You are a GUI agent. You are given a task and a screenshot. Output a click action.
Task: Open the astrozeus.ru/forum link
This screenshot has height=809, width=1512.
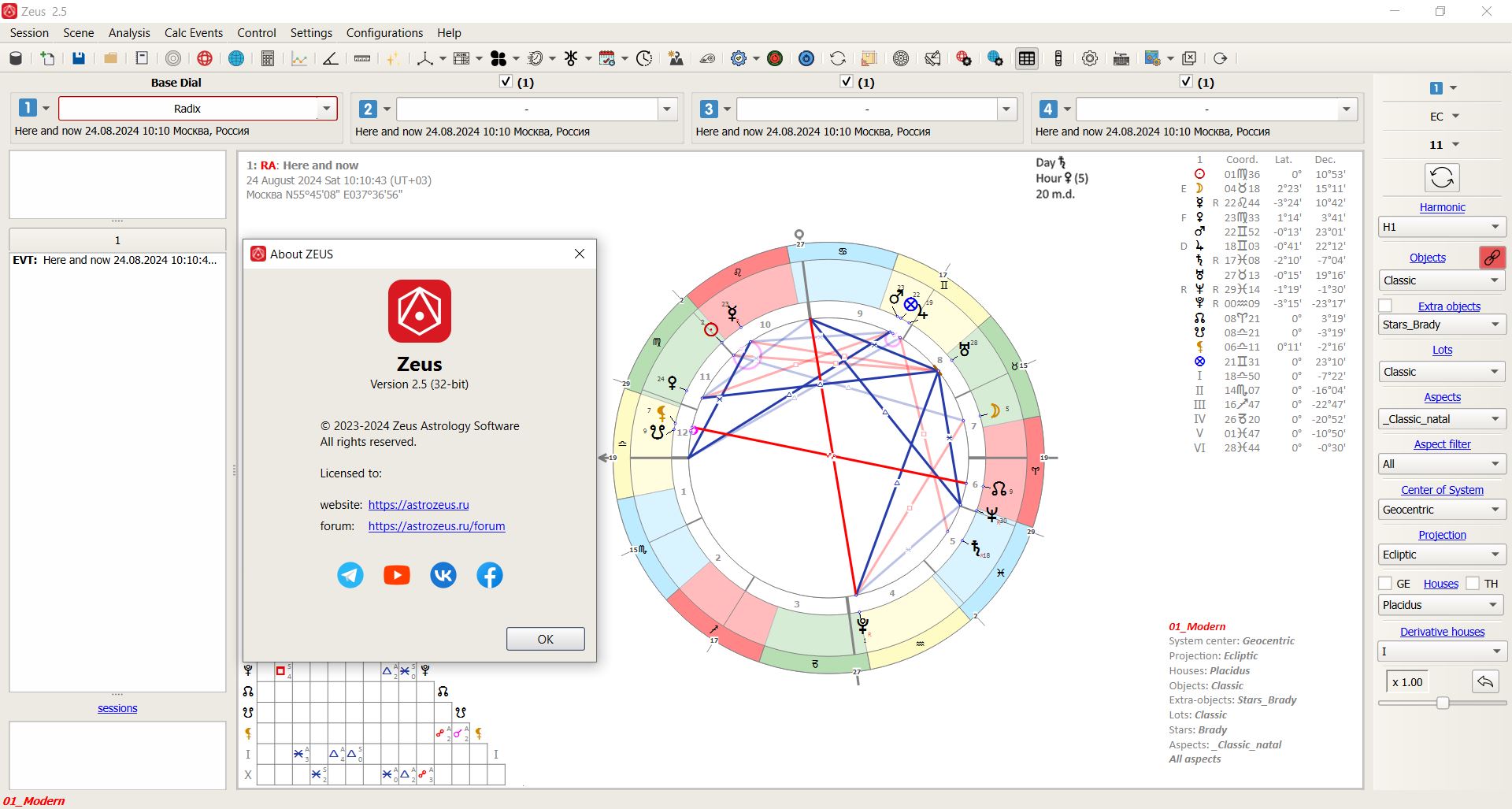[x=436, y=526]
